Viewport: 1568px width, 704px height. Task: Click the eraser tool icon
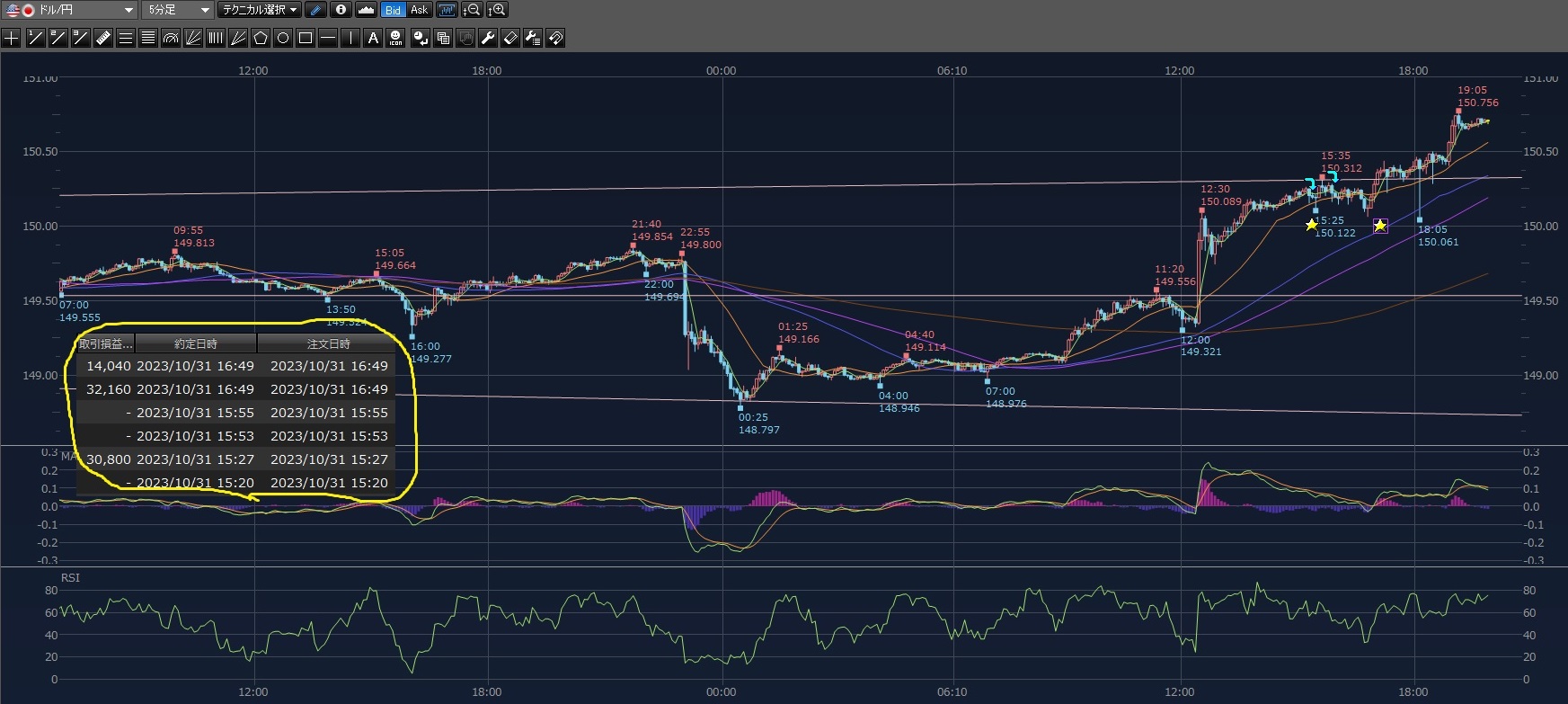point(510,38)
